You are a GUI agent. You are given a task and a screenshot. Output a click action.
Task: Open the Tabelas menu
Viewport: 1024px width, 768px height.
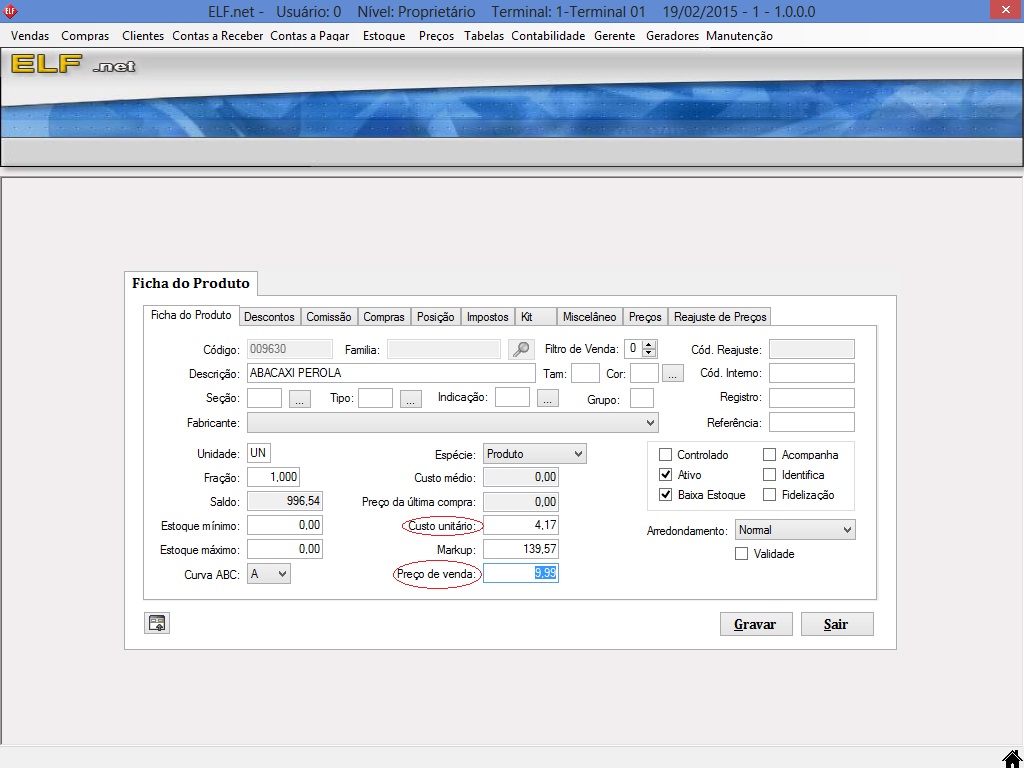(x=484, y=36)
